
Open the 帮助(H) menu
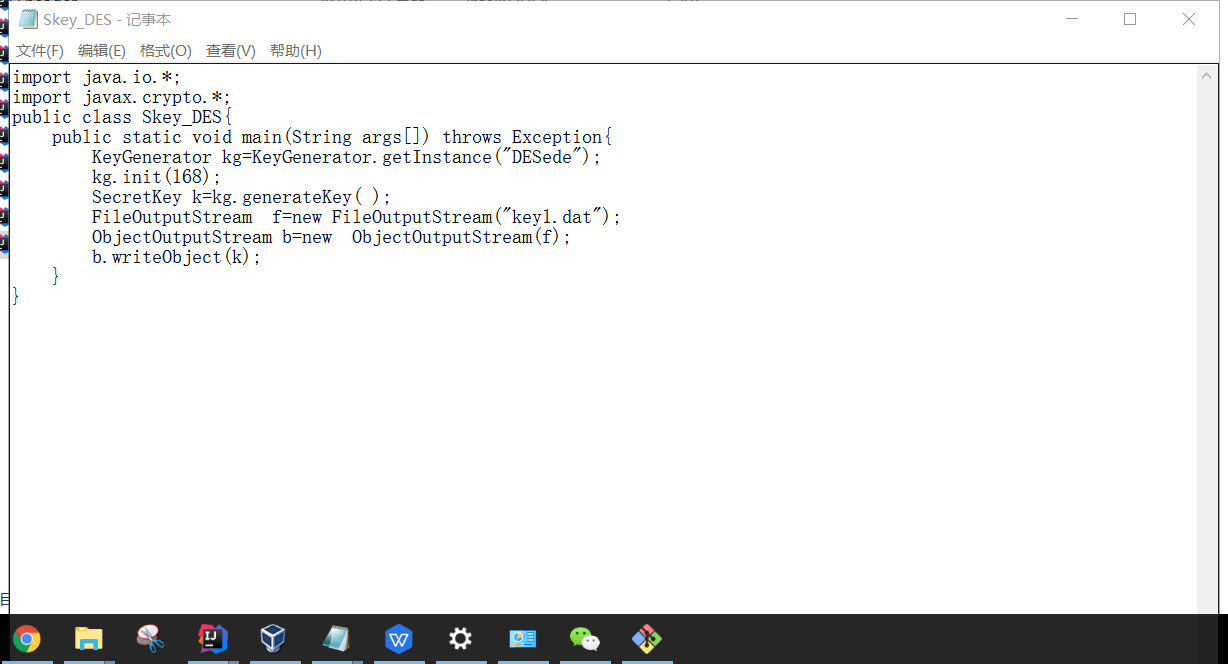click(296, 51)
